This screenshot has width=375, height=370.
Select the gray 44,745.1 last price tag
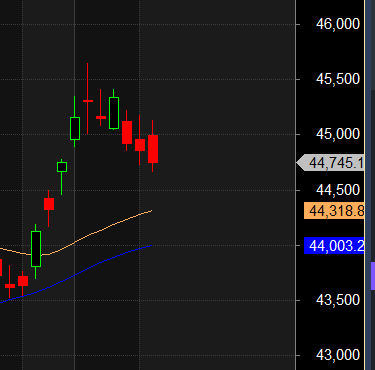[330, 163]
